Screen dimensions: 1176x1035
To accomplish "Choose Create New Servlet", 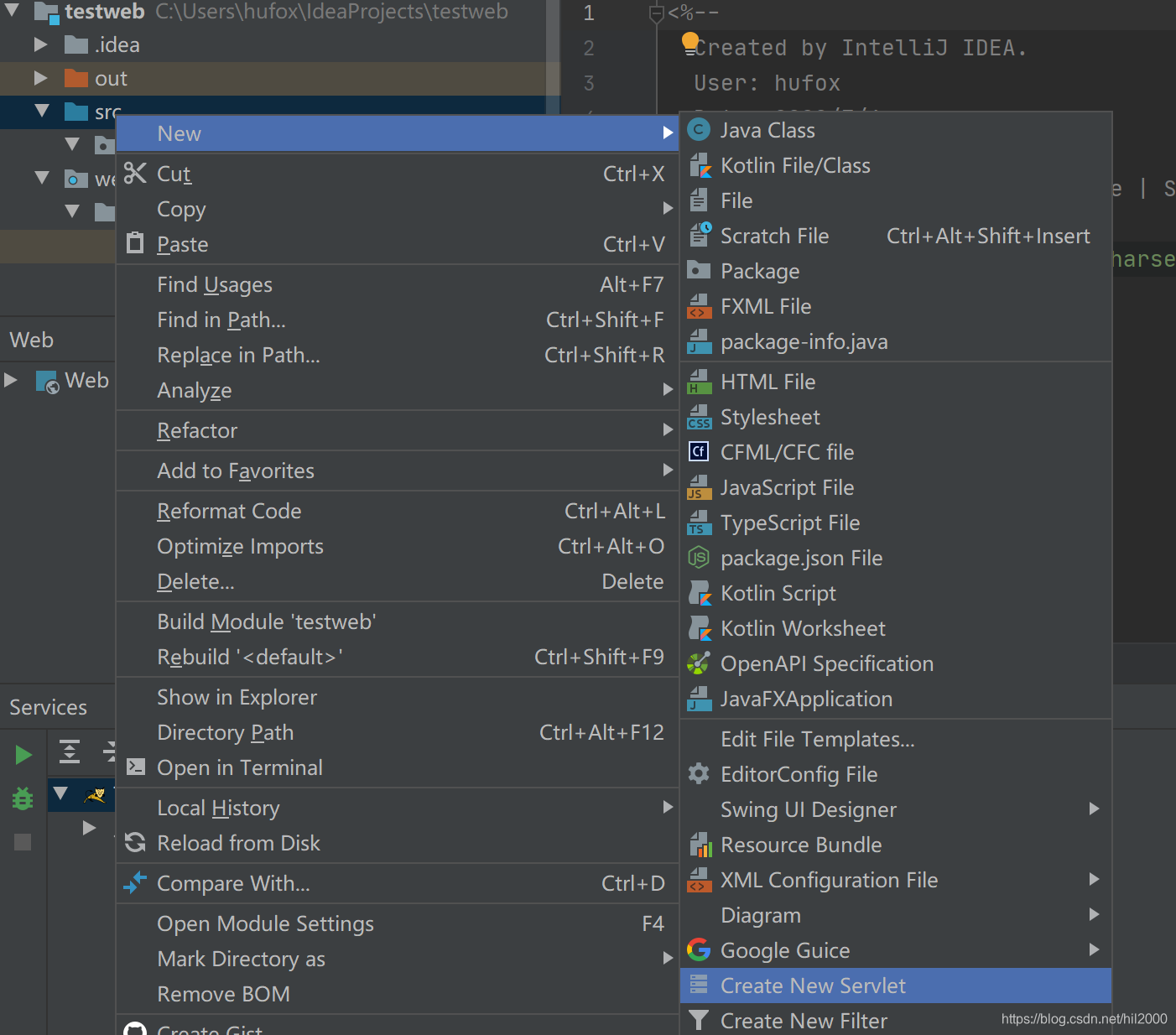I will coord(896,986).
